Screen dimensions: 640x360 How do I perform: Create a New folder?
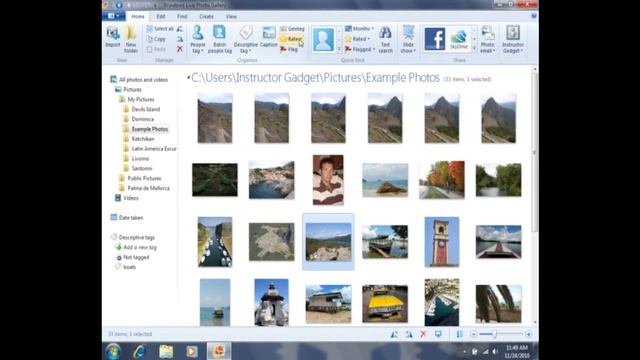tap(131, 39)
